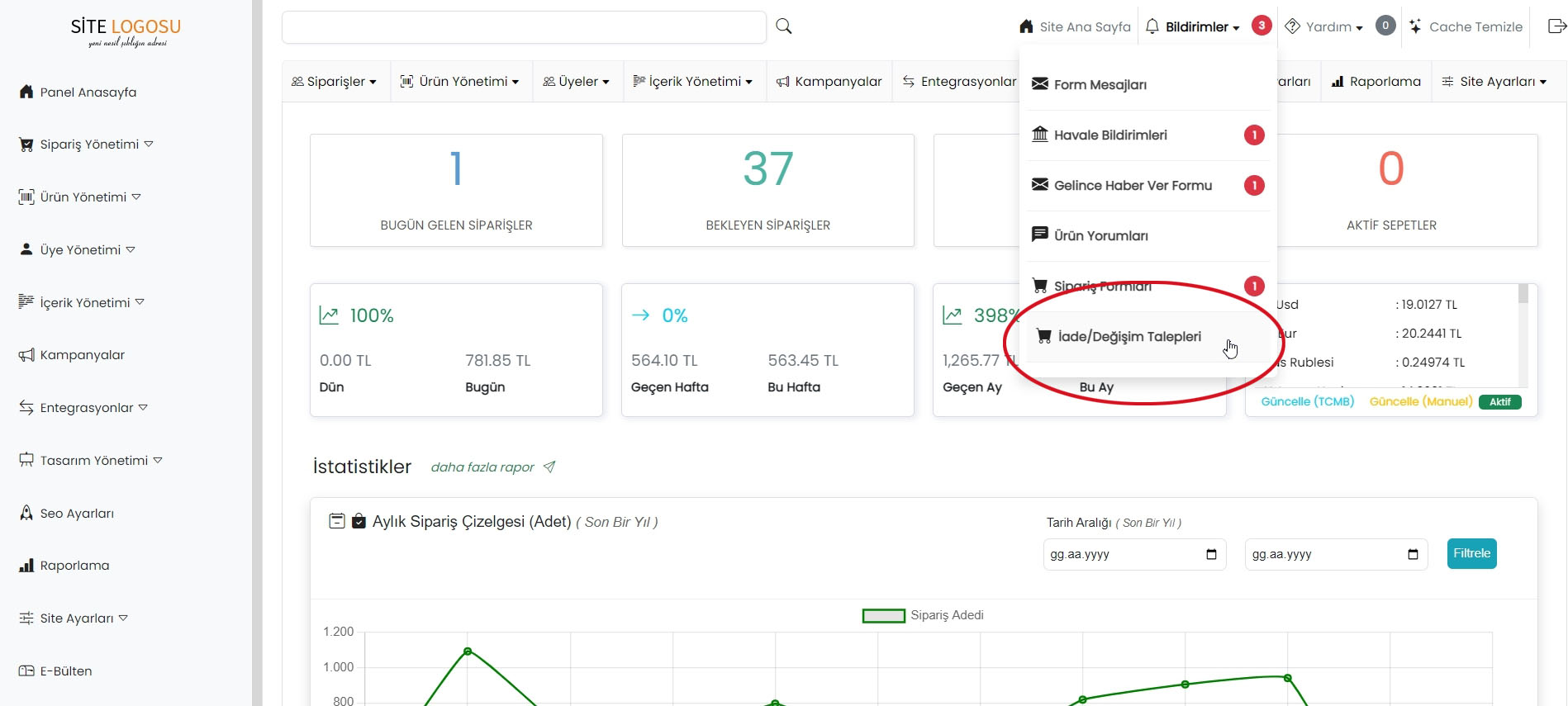The height and width of the screenshot is (706, 1568).
Task: Click the Havale Bildirimleri bank icon
Action: [x=1040, y=134]
